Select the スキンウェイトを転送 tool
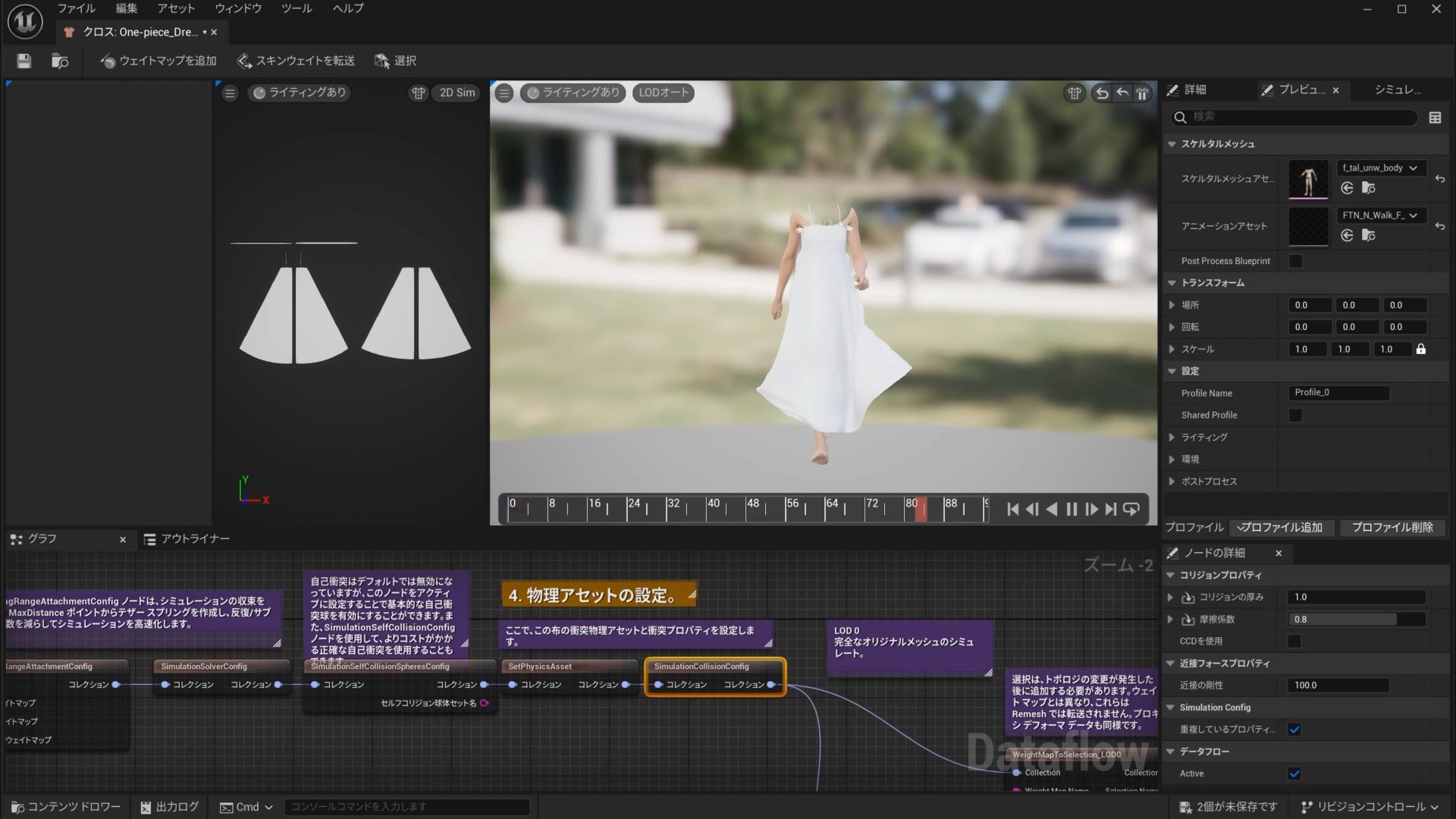Image resolution: width=1456 pixels, height=819 pixels. (296, 61)
